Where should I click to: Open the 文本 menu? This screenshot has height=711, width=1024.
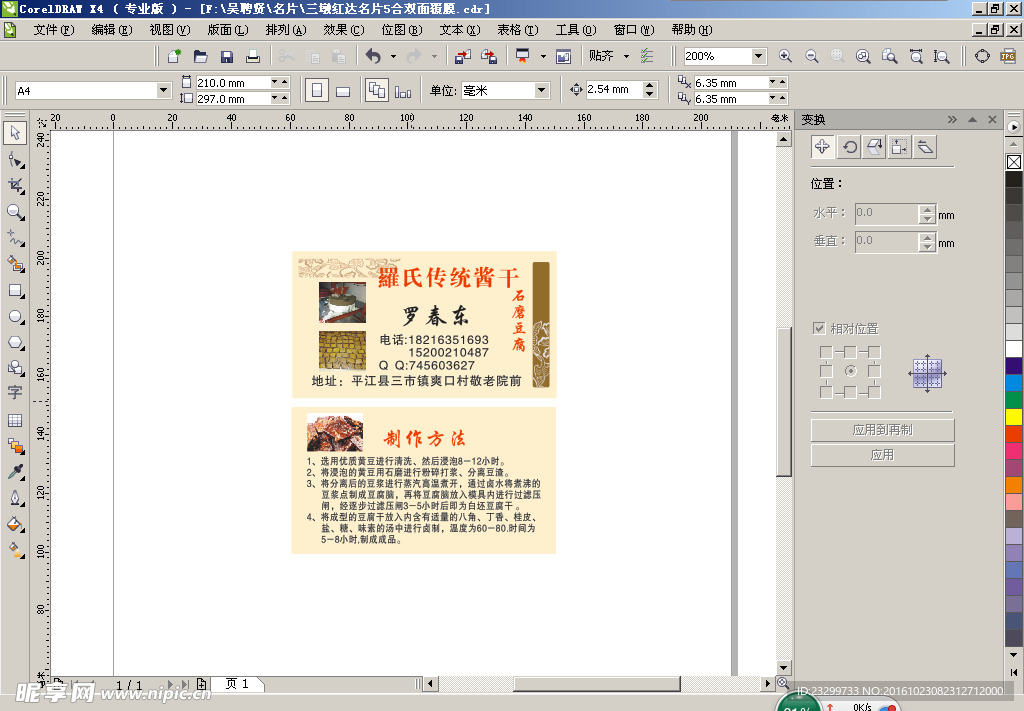[458, 30]
